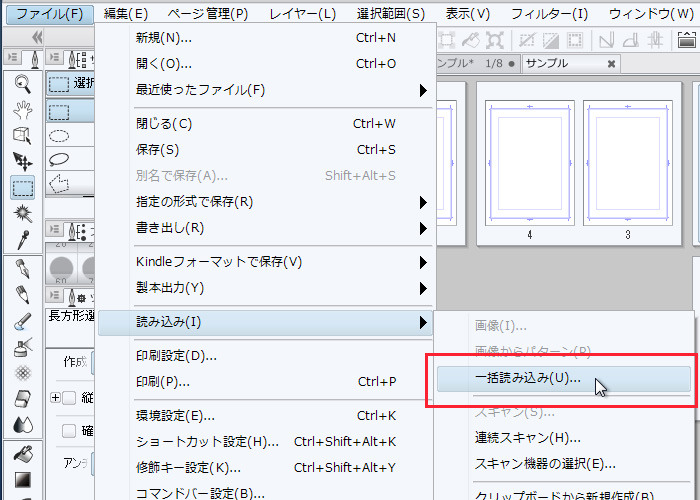Select the Decoration pattern tool
700x500 pixels.
(x=22, y=373)
